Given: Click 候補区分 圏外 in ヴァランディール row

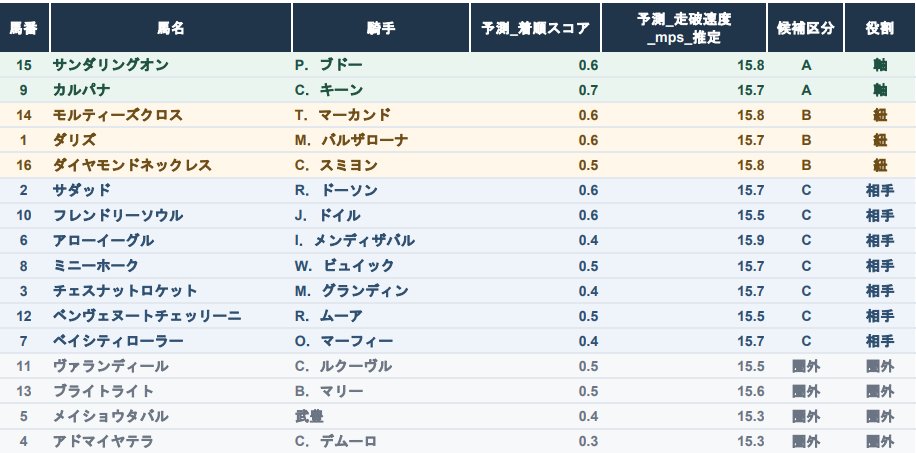Looking at the screenshot, I should [806, 366].
